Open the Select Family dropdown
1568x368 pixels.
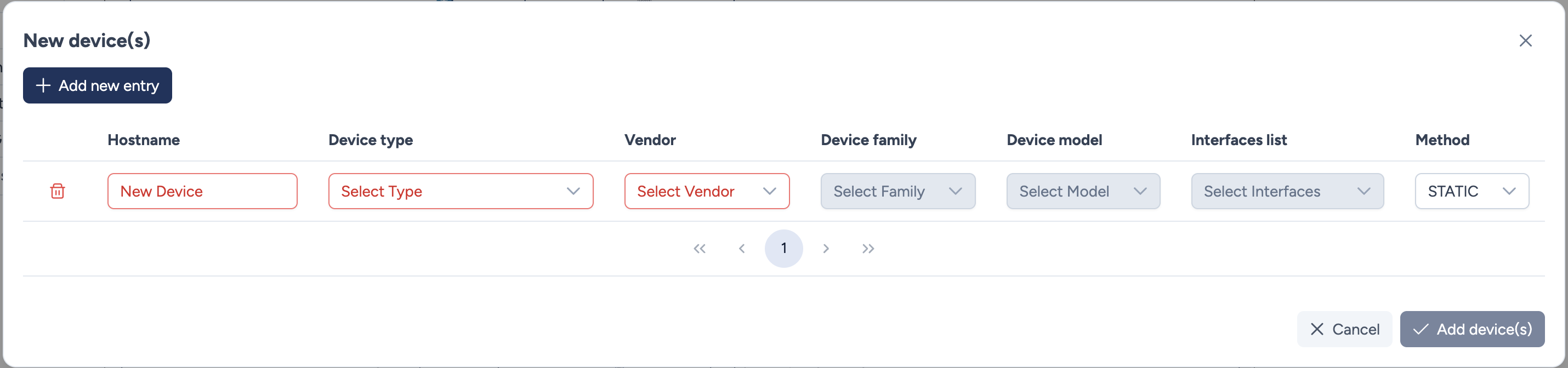click(x=897, y=191)
